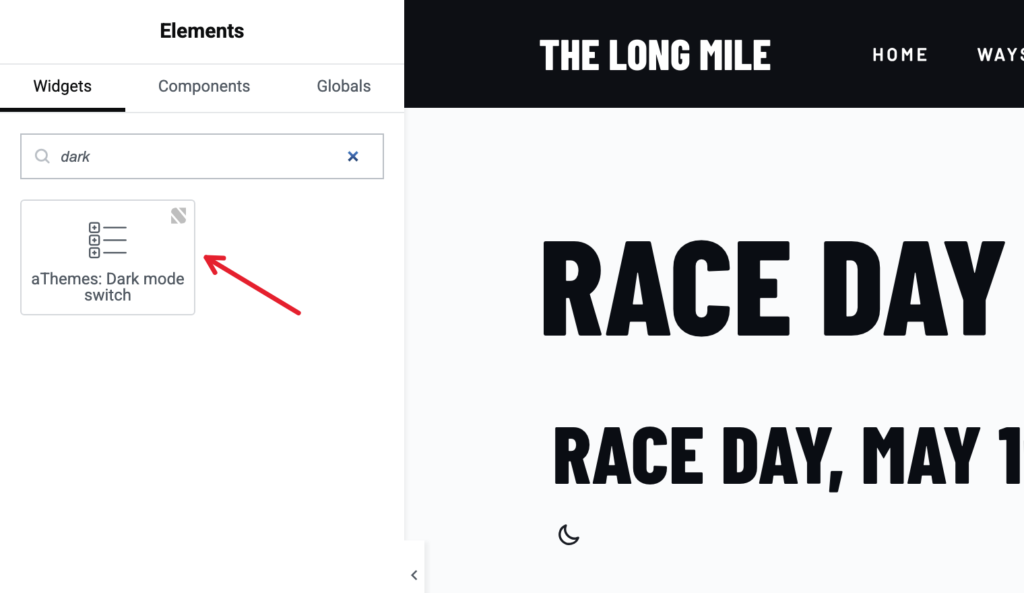Click the Elements panel title
1024x593 pixels.
tap(202, 31)
